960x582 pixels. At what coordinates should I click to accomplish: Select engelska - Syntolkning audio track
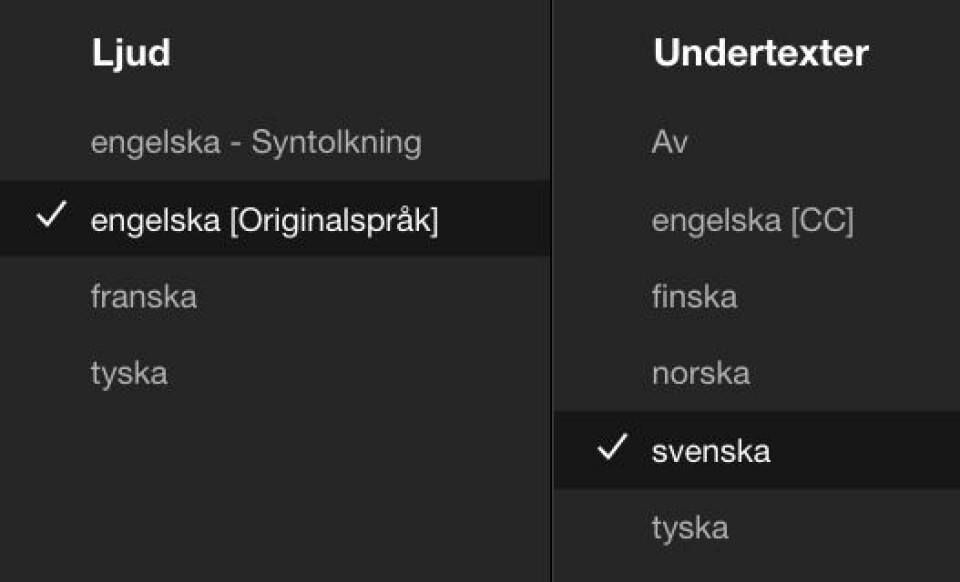[x=255, y=142]
